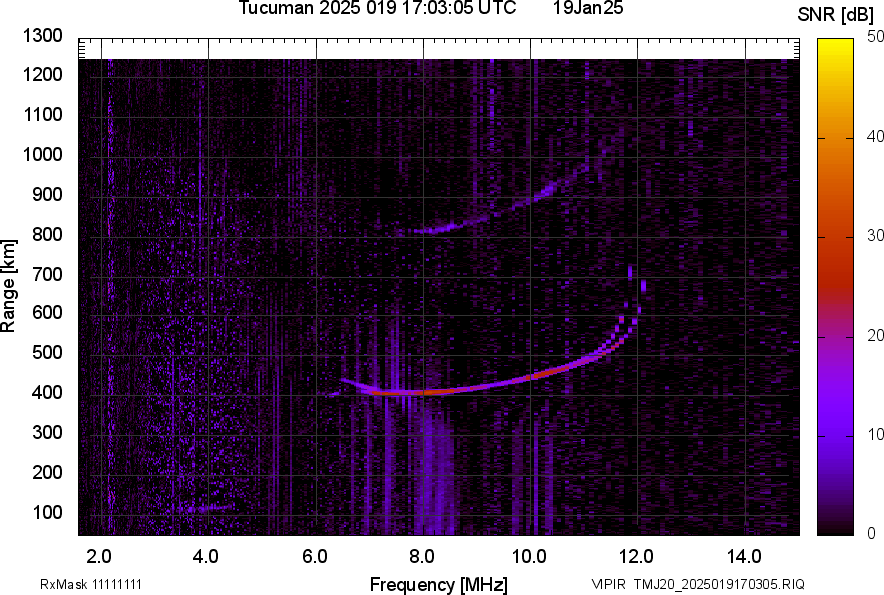884x595 pixels.
Task: Click the range tick label '200'
Action: click(47, 472)
